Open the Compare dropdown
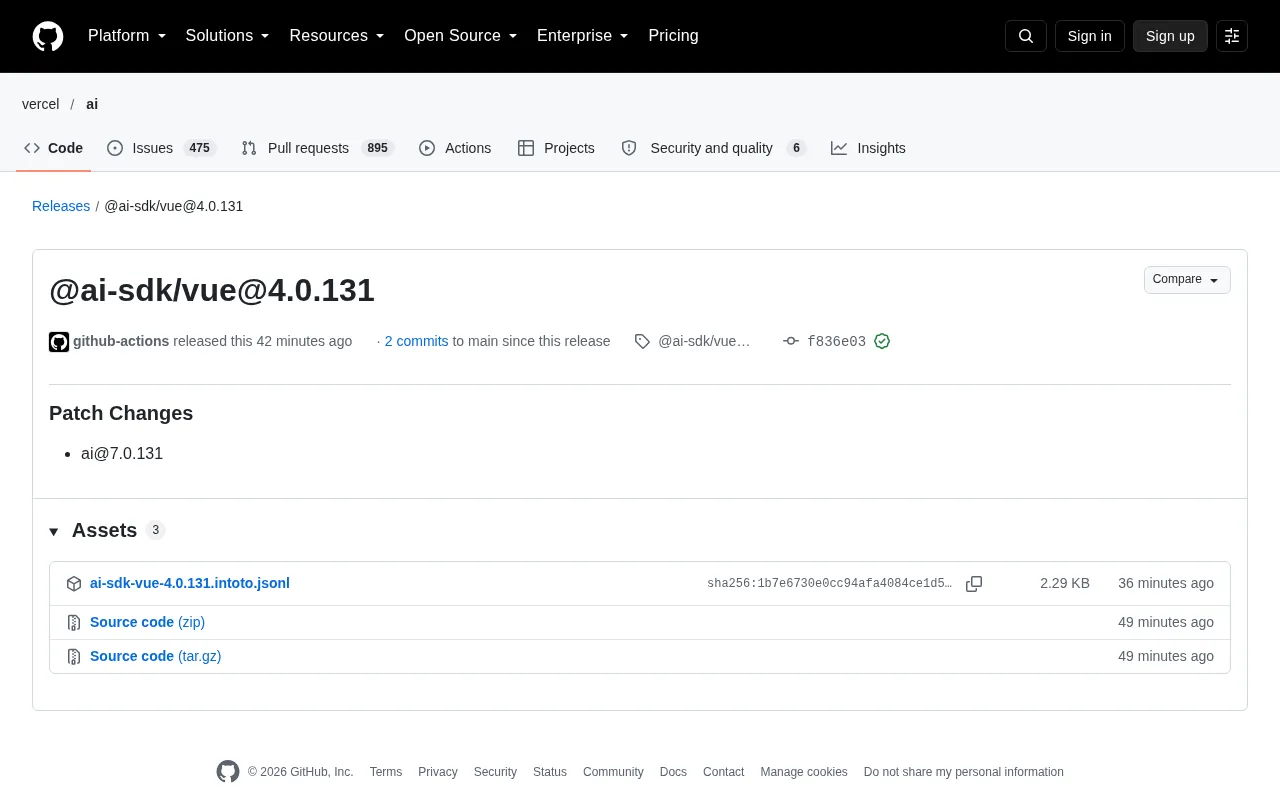The height and width of the screenshot is (800, 1280). point(1187,280)
